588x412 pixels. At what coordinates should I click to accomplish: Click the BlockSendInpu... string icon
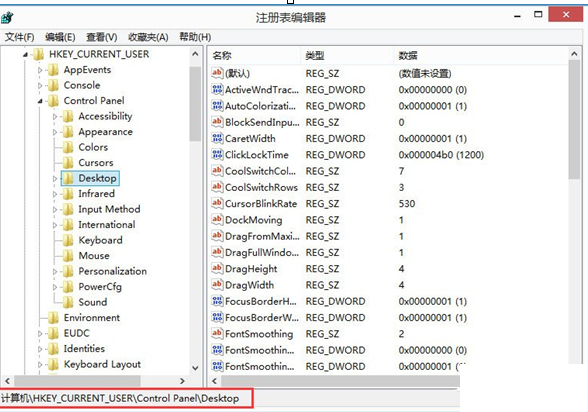point(217,122)
